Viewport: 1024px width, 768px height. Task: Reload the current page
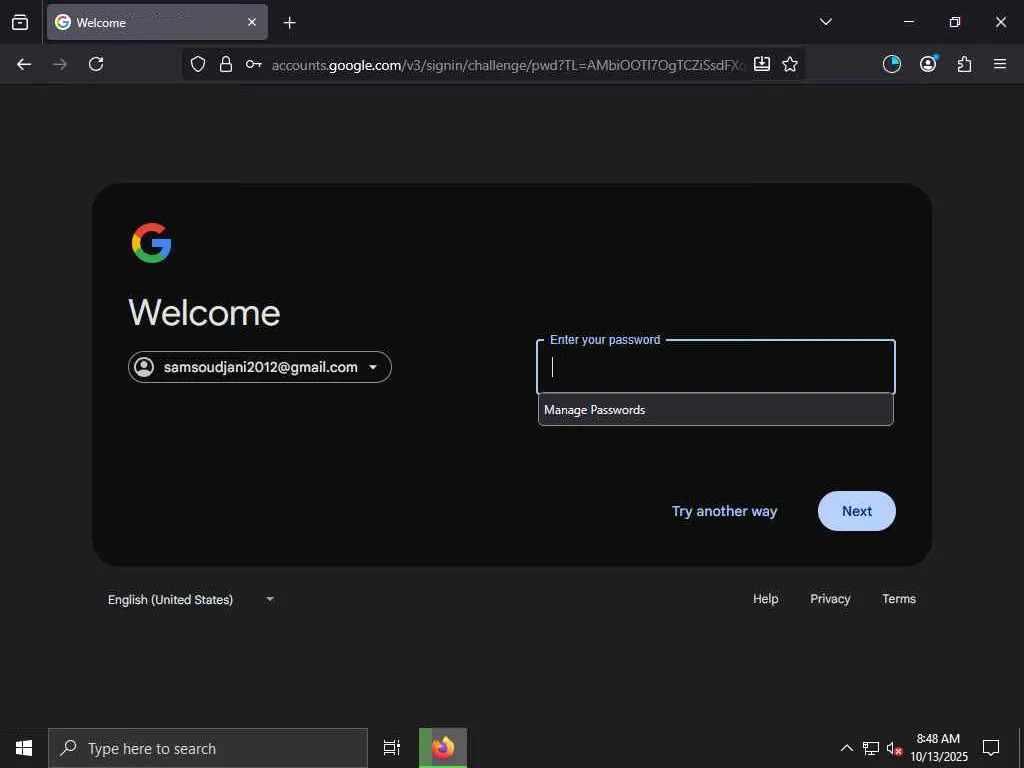point(96,64)
